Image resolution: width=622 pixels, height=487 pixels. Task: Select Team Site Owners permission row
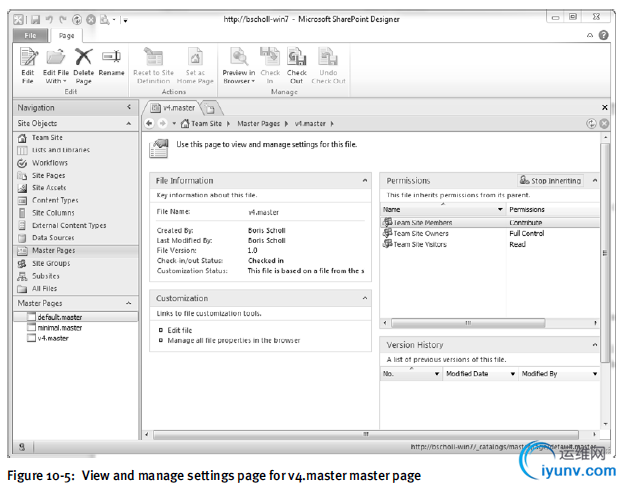pos(420,233)
